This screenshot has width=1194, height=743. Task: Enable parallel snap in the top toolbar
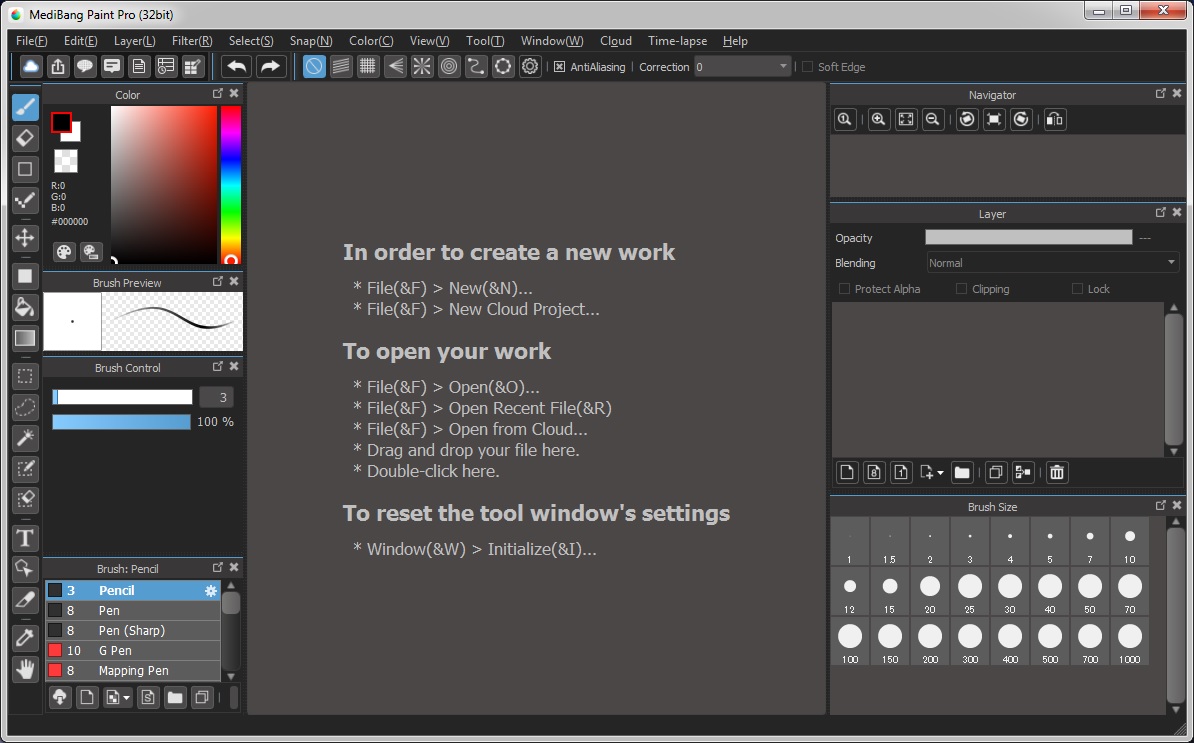point(340,66)
